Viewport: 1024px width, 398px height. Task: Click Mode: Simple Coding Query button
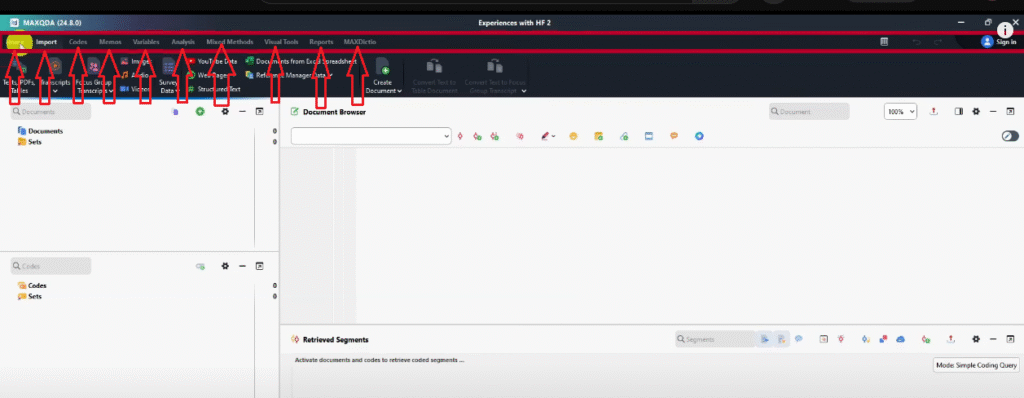click(x=976, y=365)
